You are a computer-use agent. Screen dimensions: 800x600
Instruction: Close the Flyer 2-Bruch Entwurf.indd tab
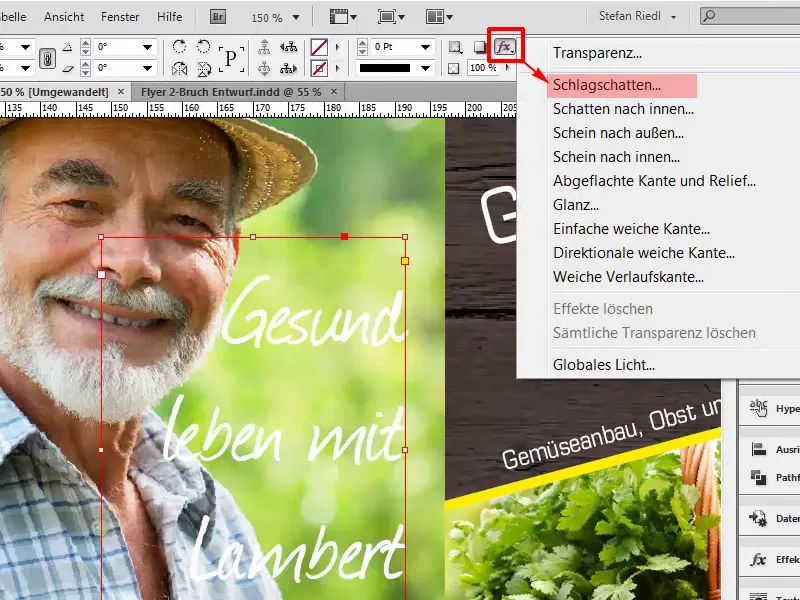pyautogui.click(x=334, y=92)
